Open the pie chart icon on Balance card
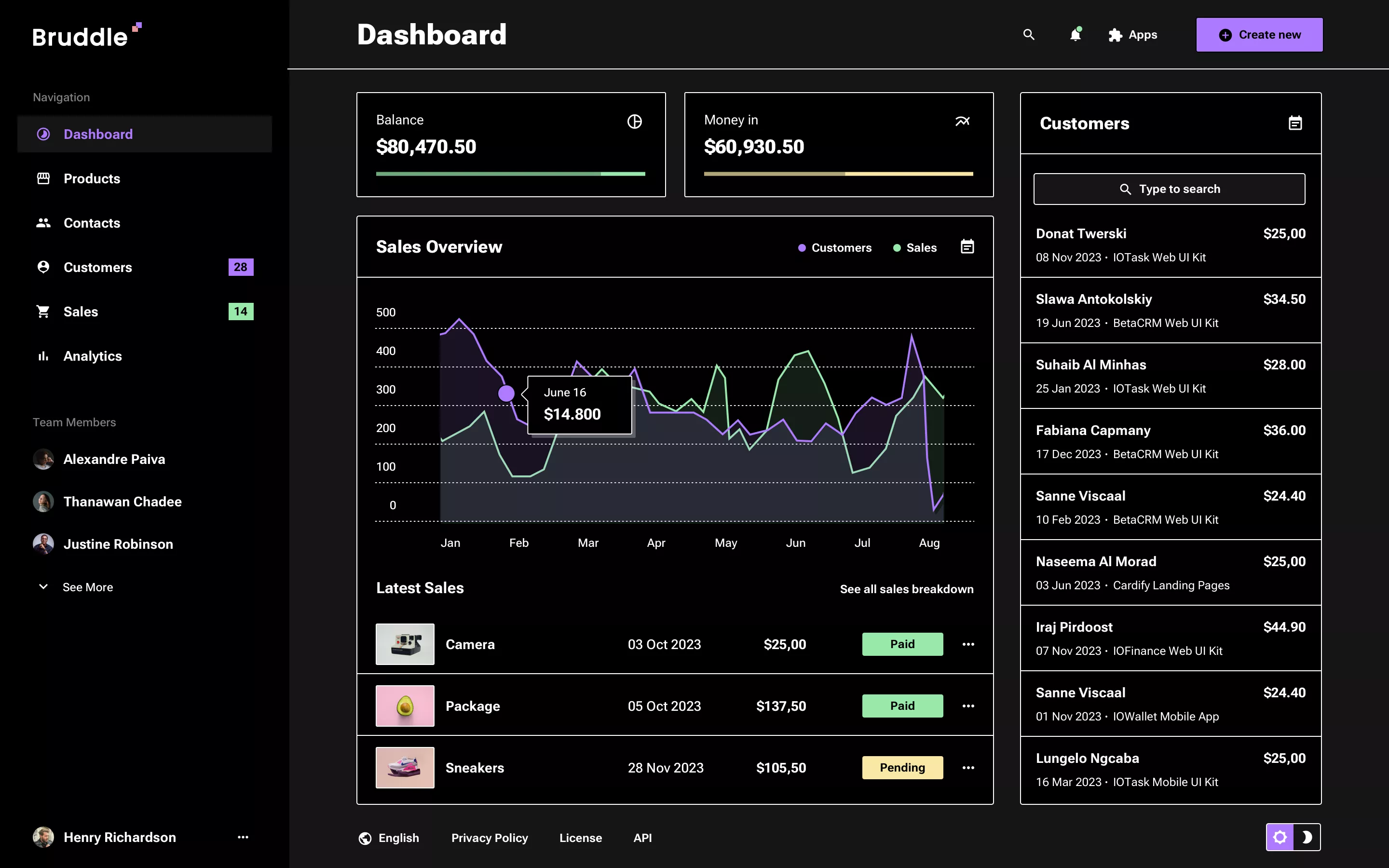Screen dimensions: 1389x868 point(635,121)
